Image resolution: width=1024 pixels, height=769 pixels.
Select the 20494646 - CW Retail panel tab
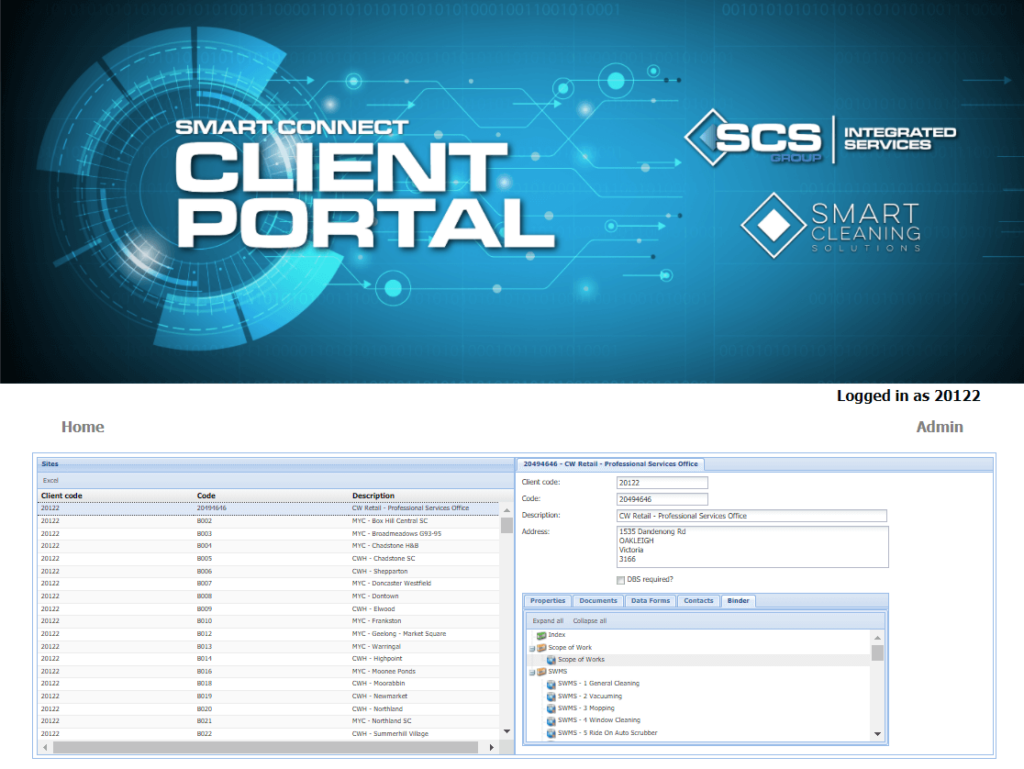tap(610, 464)
